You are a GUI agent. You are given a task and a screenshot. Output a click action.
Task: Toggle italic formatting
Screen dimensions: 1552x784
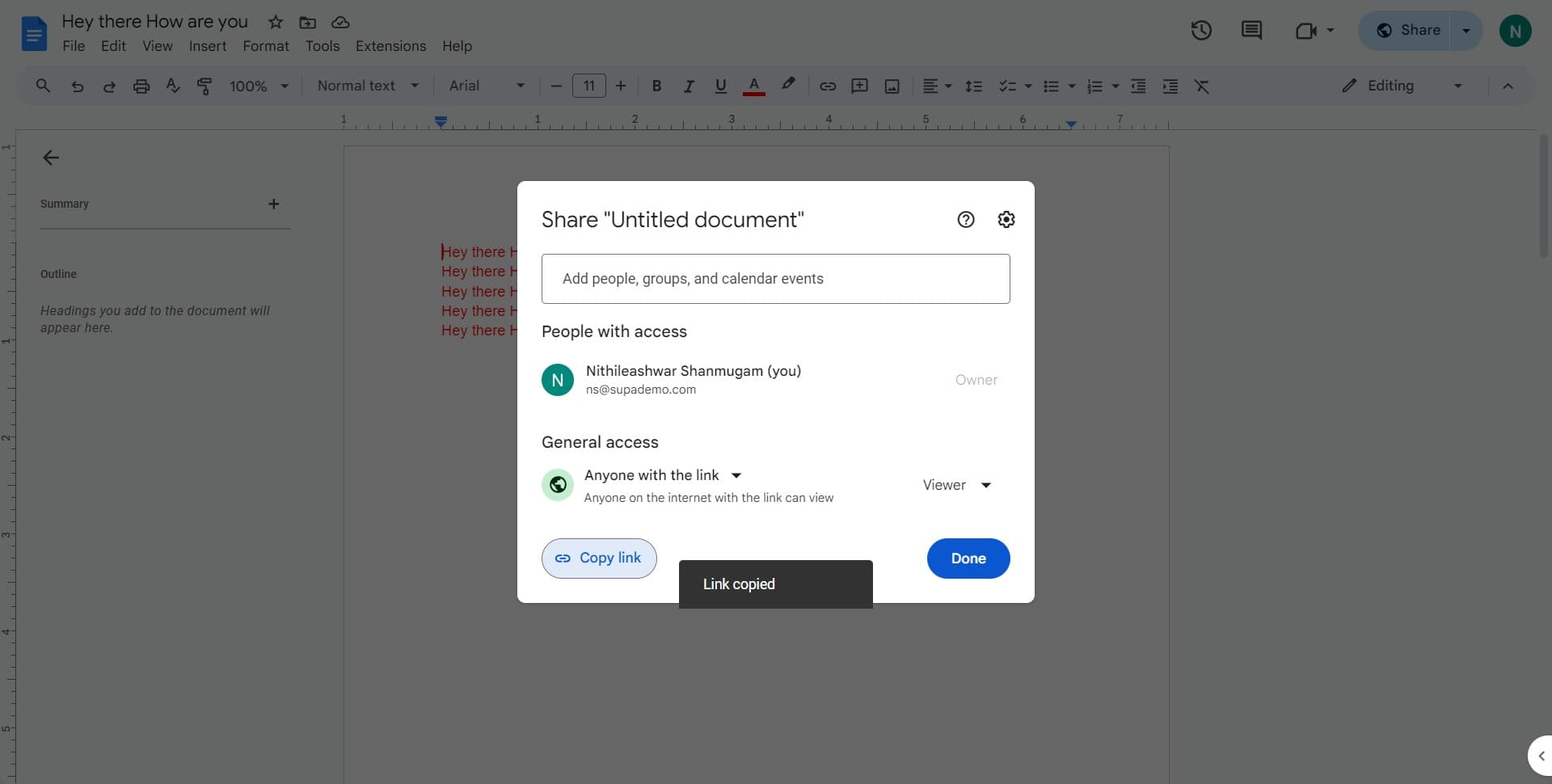pos(689,86)
